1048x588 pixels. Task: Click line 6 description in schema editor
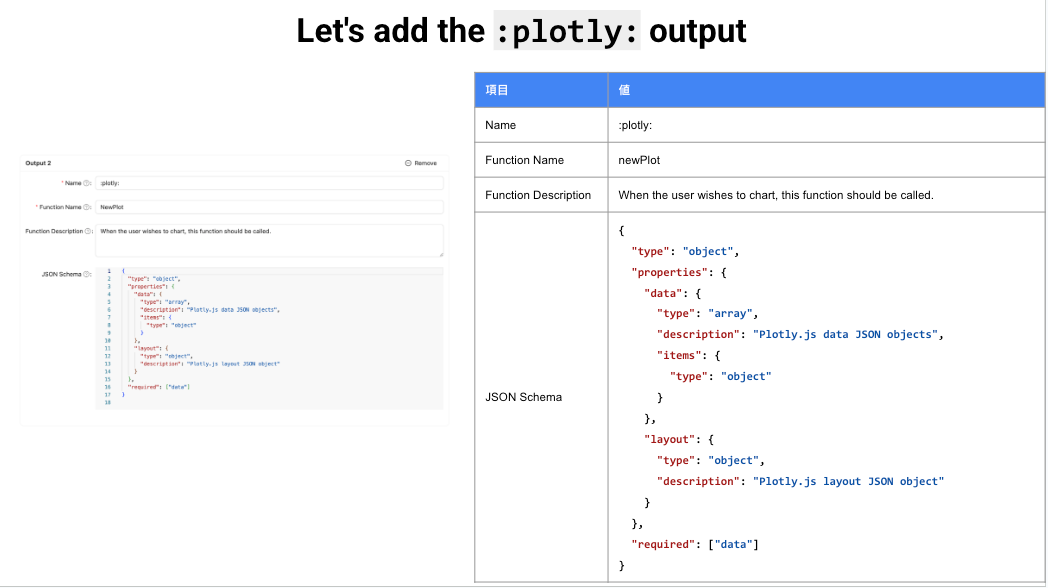click(x=210, y=310)
